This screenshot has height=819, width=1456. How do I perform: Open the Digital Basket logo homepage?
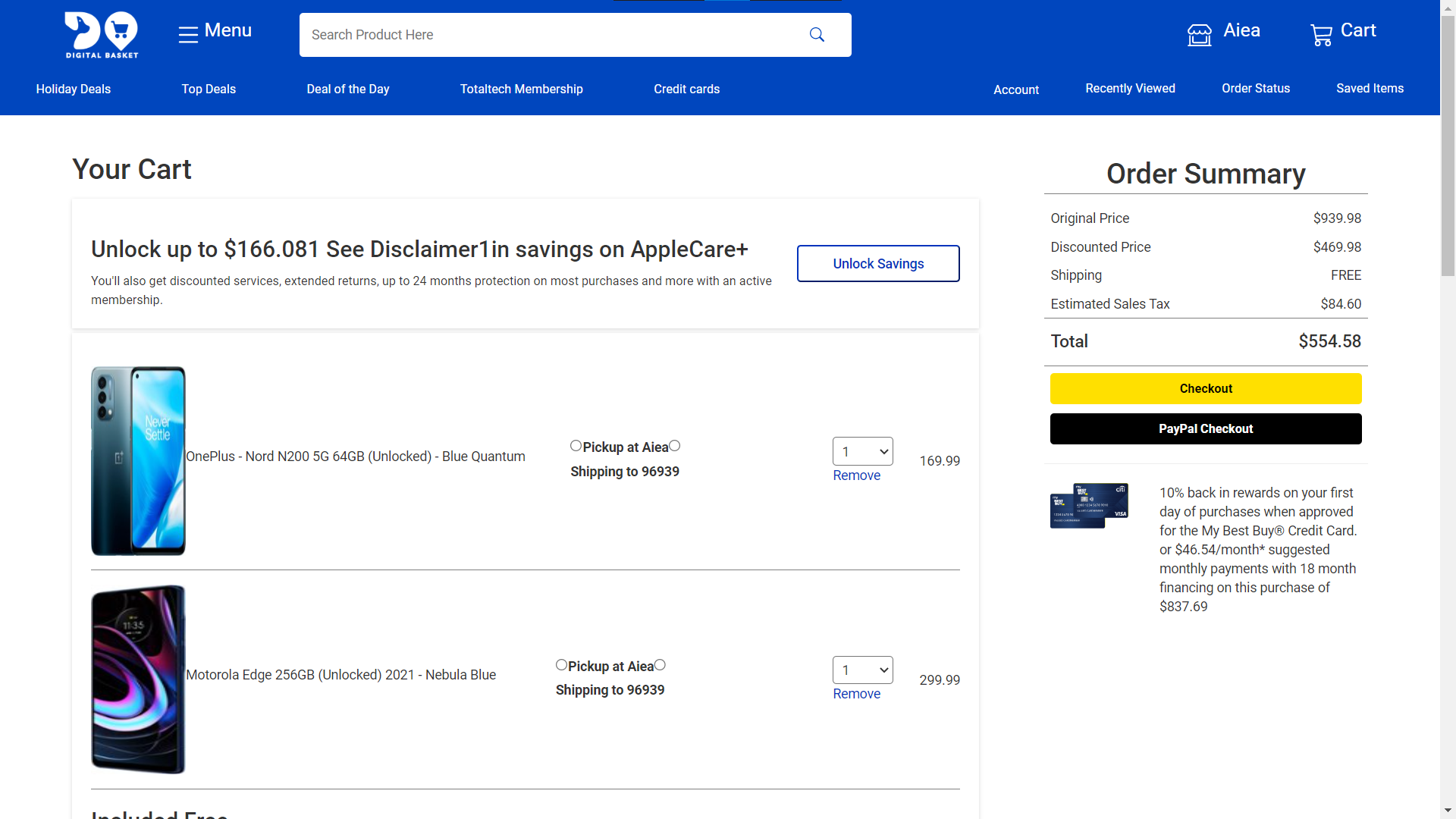coord(102,35)
